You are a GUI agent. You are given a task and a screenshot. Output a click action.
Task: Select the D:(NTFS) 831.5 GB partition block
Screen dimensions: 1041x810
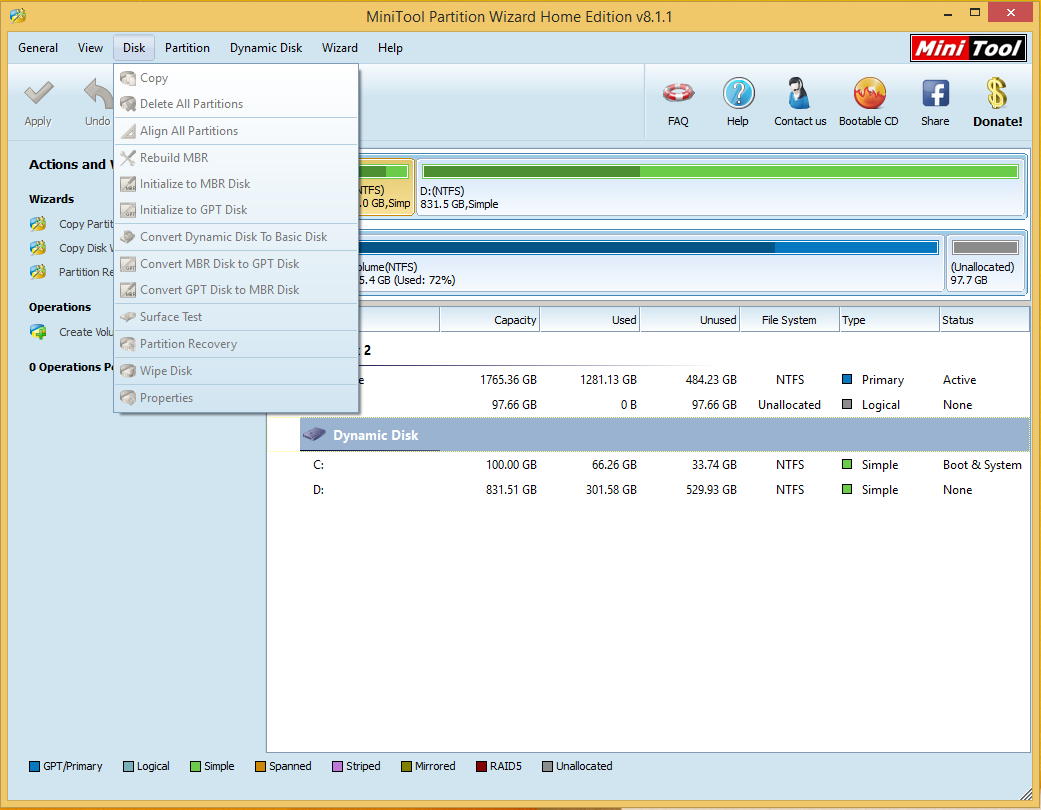click(x=720, y=187)
